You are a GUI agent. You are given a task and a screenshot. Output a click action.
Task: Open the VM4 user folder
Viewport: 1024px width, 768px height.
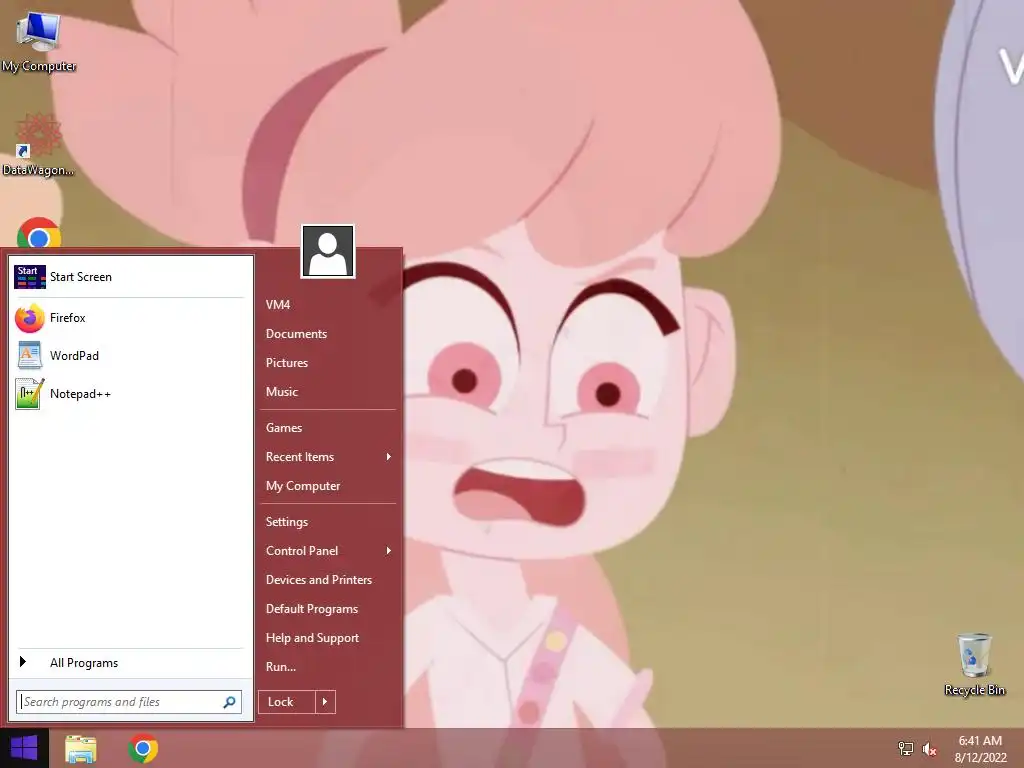[328, 305]
